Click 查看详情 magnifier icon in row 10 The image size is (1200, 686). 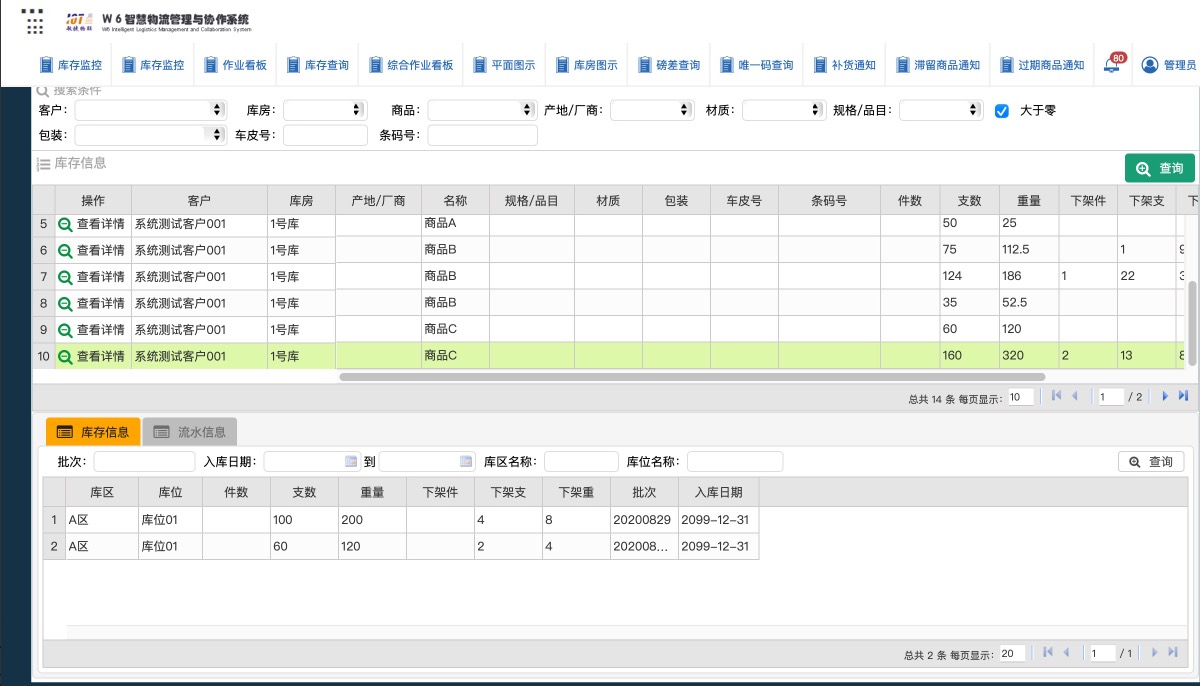click(65, 356)
